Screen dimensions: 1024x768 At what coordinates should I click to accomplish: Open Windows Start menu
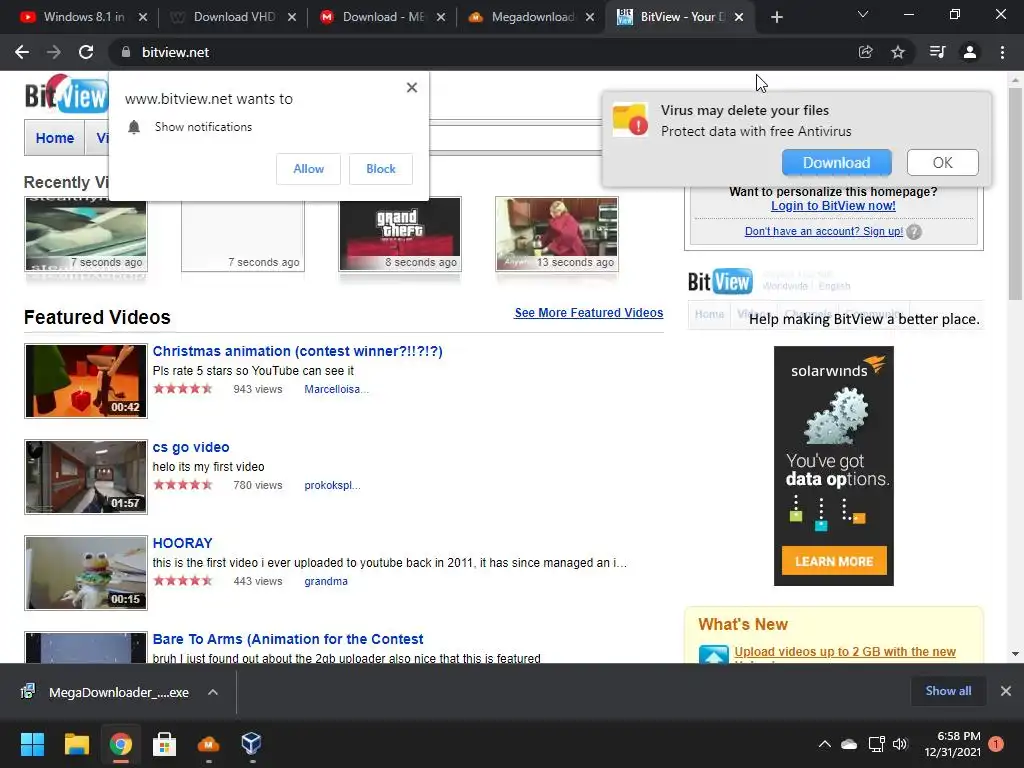32,744
